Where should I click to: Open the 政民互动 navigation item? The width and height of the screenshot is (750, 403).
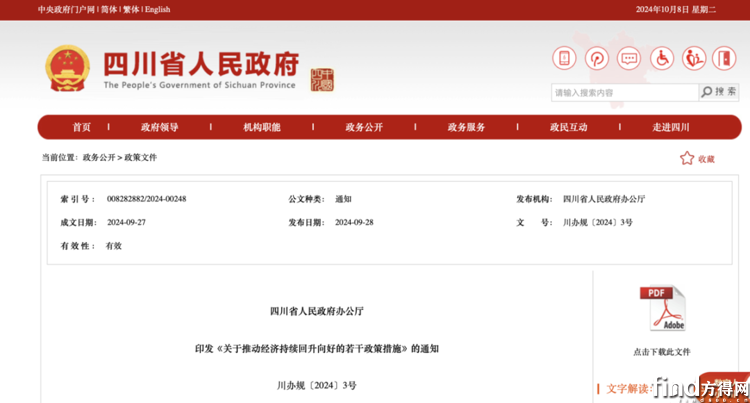click(568, 127)
